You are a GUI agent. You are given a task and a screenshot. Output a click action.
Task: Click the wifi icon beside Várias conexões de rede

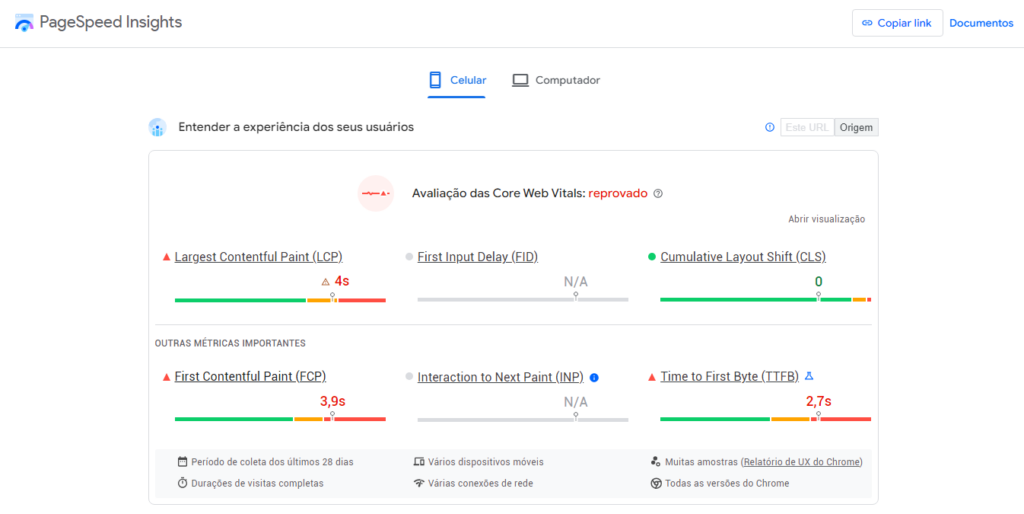[419, 483]
